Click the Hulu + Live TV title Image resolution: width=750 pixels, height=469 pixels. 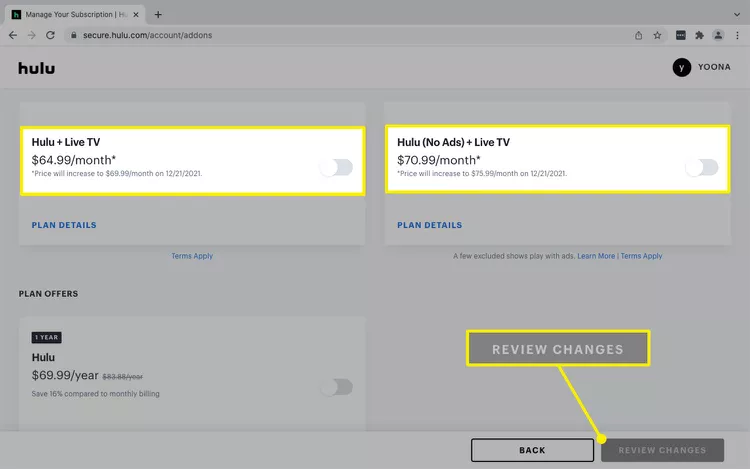point(66,142)
